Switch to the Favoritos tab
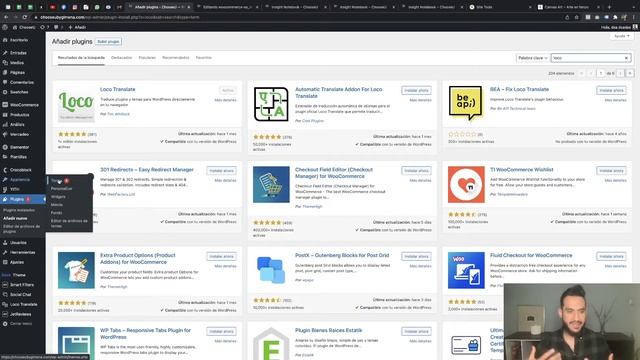 tap(204, 58)
